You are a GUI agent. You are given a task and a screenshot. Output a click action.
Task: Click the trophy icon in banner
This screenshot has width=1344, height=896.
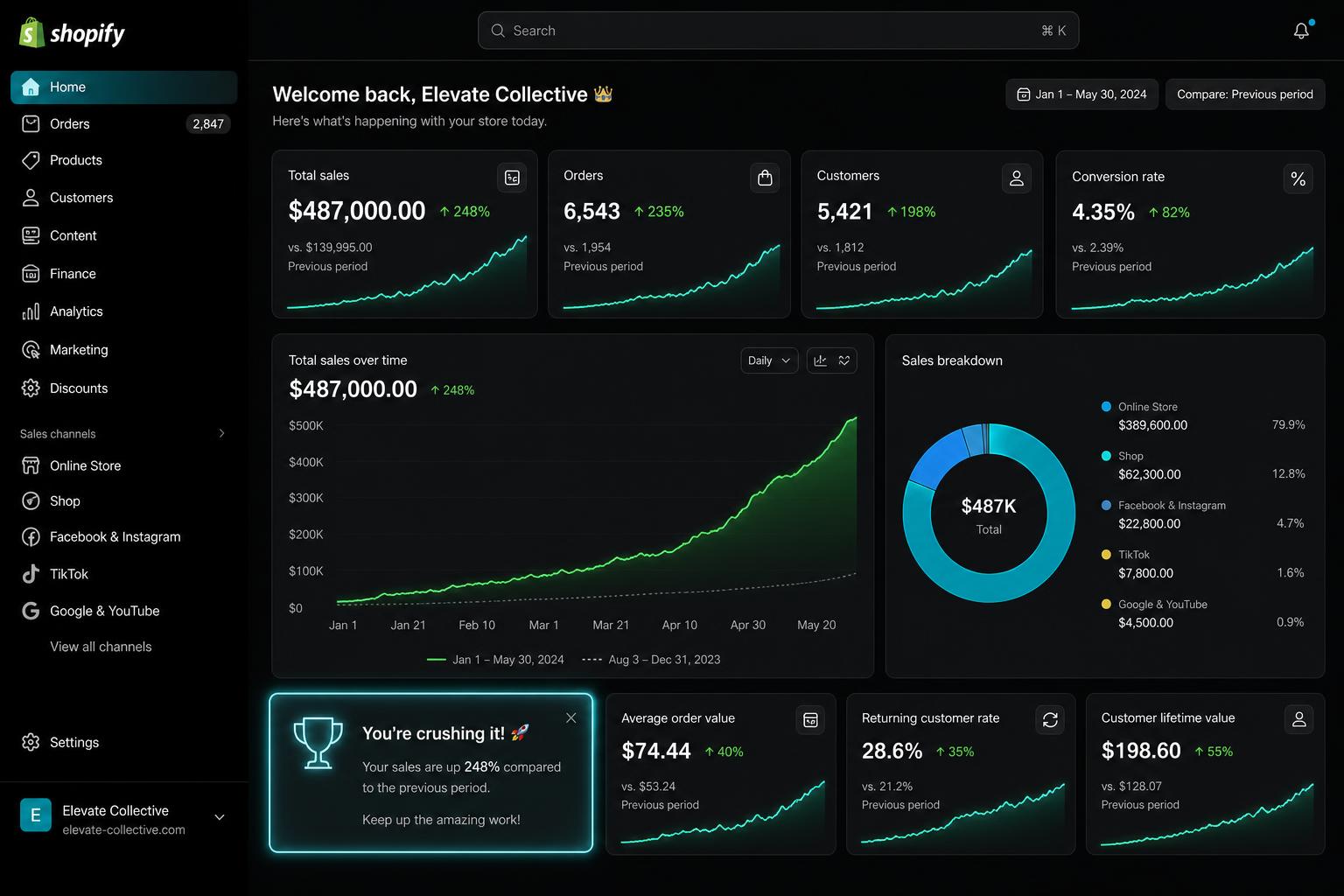(318, 743)
